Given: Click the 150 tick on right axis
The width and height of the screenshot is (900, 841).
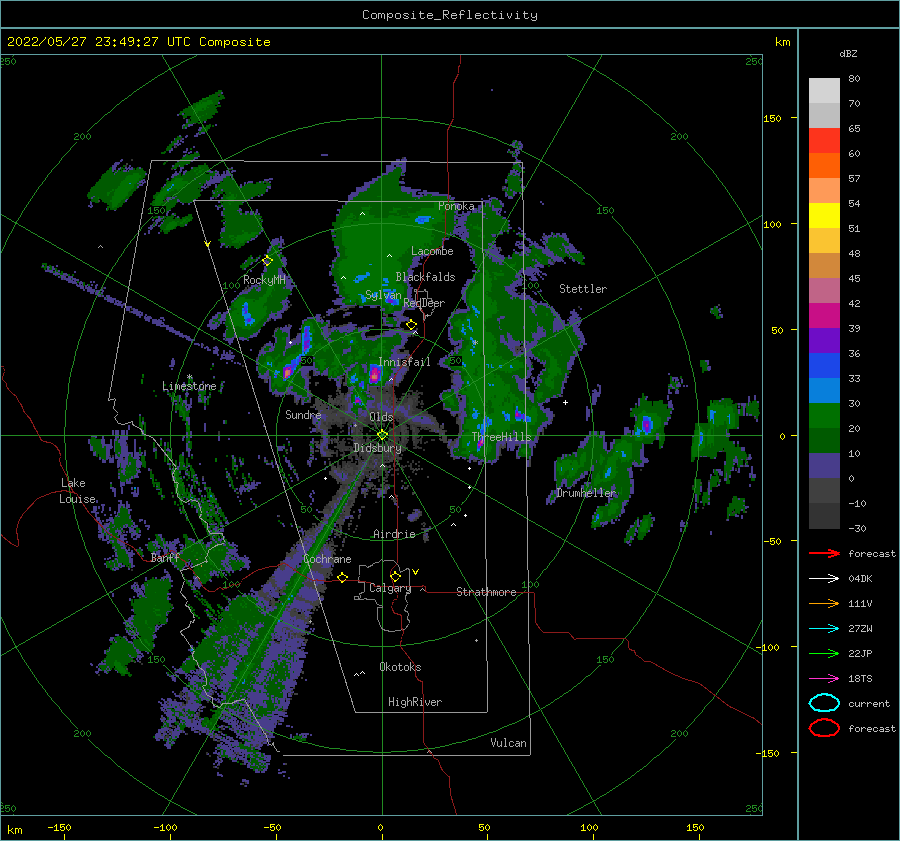Looking at the screenshot, I should pyautogui.click(x=772, y=118).
